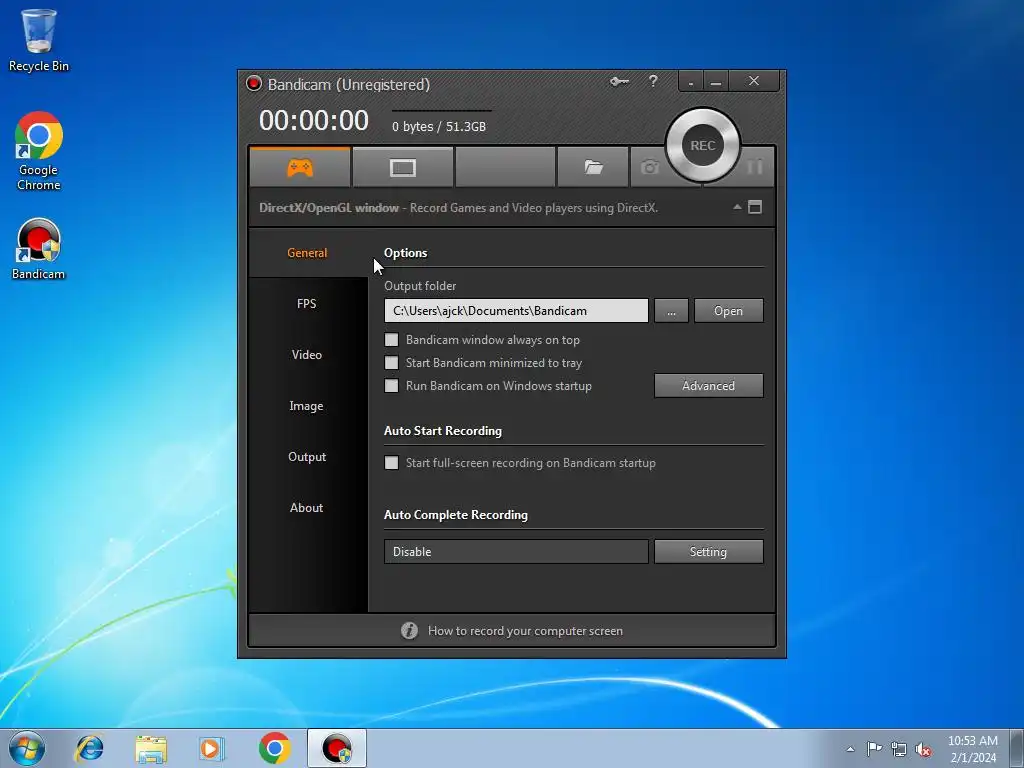The height and width of the screenshot is (768, 1024).
Task: Open the Recycle Bin desktop icon
Action: click(x=39, y=40)
